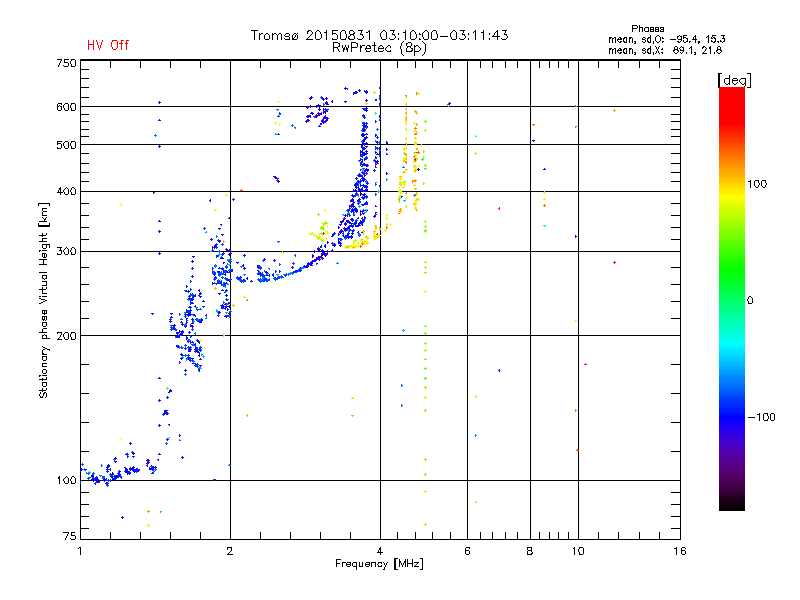Click the 'mean, sd,O: -95.4, 15.3' line
This screenshot has height=600, width=800.
click(x=666, y=40)
